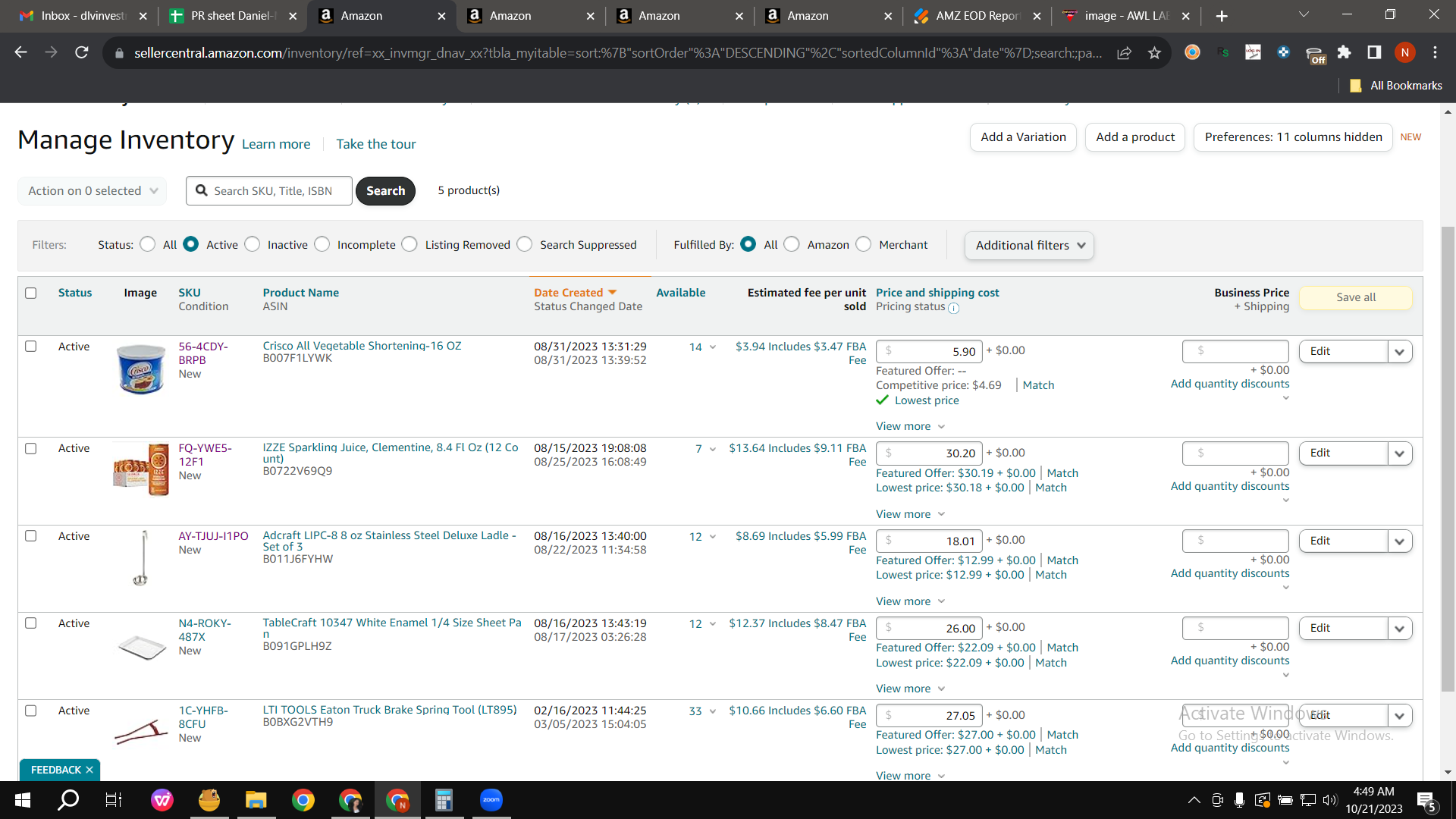Open the TunnelBear app on the taskbar
Image resolution: width=1456 pixels, height=819 pixels.
209,800
